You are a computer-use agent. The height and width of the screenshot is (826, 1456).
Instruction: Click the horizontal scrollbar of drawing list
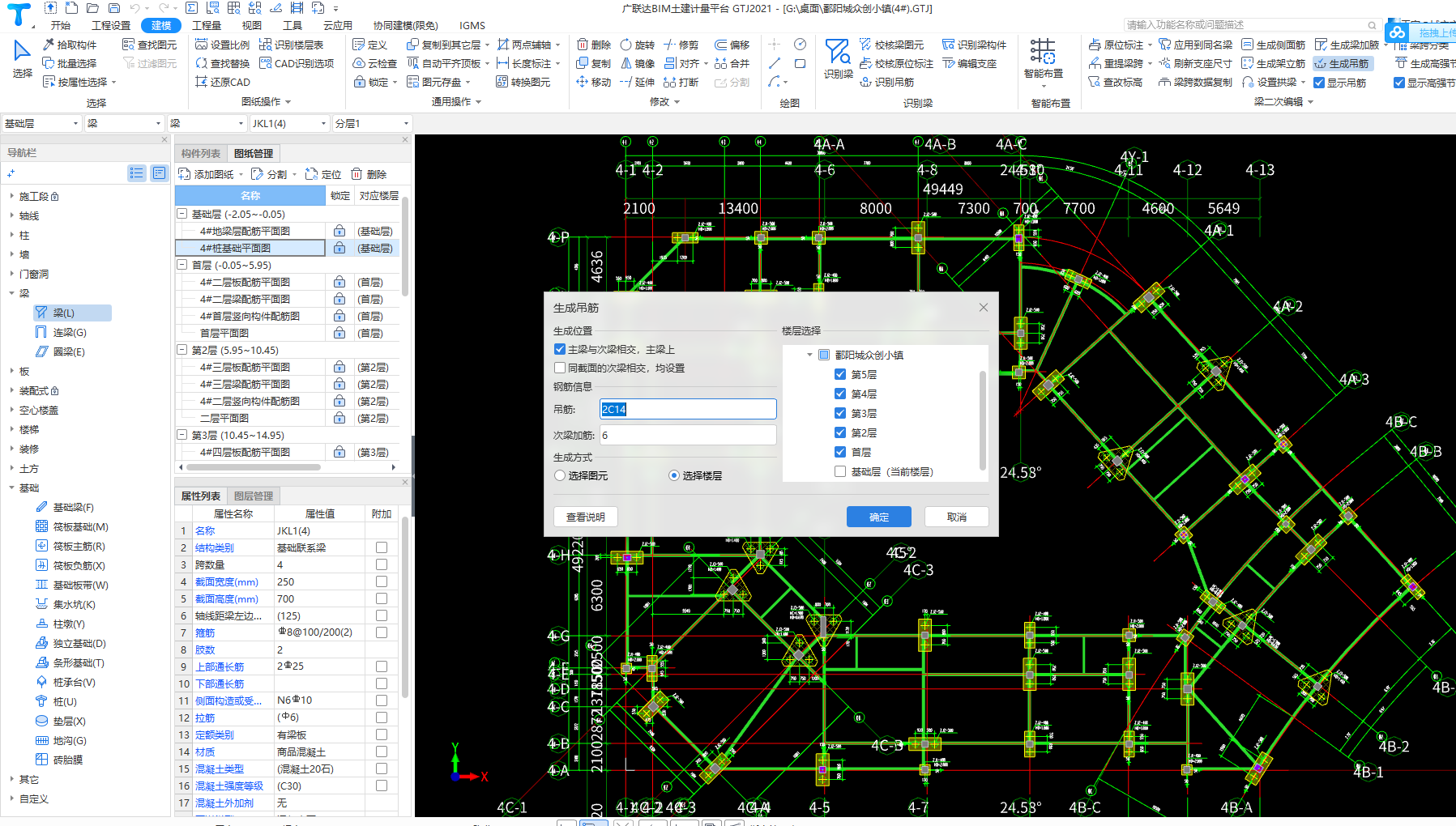(253, 467)
